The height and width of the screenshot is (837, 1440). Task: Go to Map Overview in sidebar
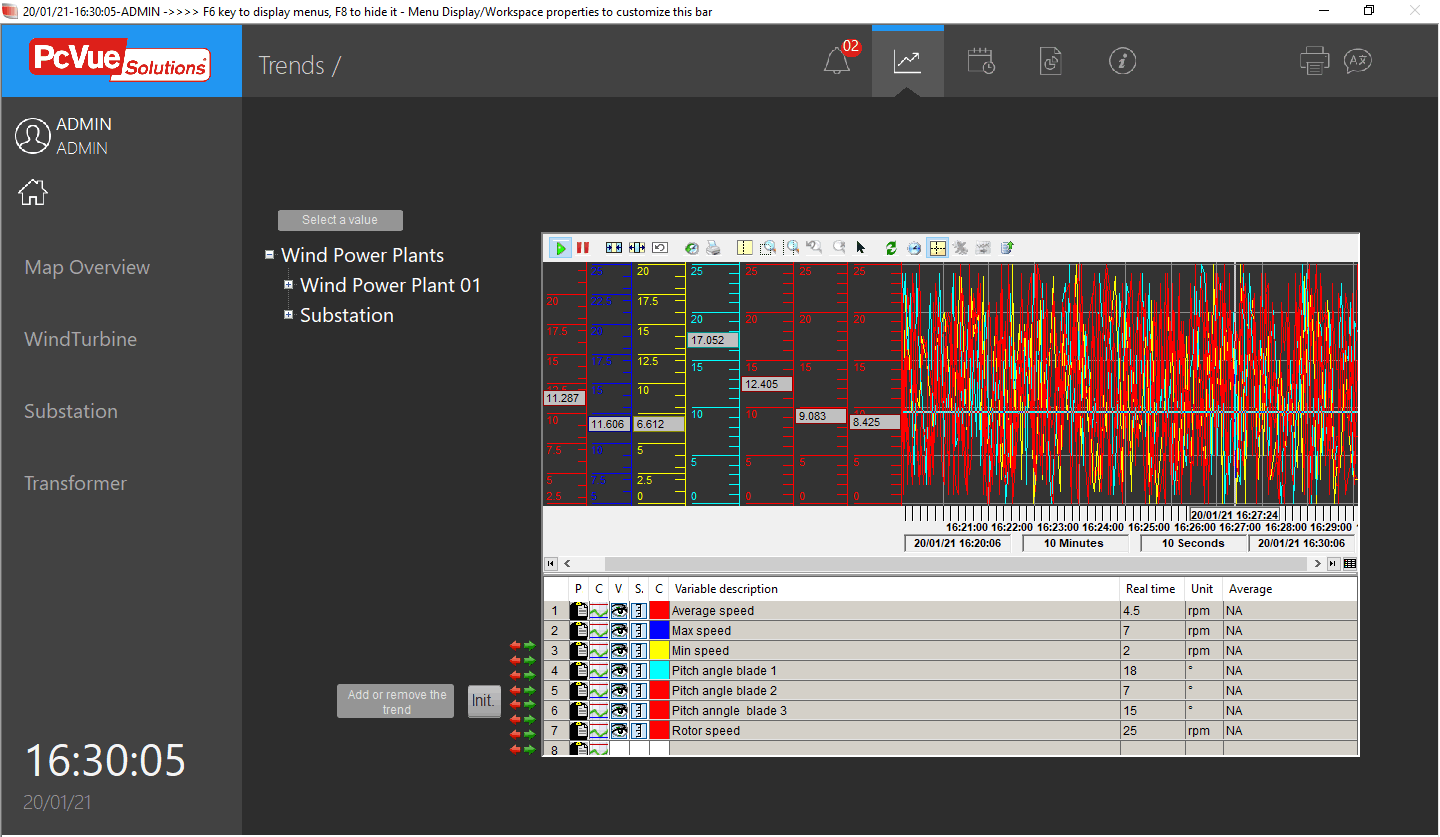[x=87, y=267]
